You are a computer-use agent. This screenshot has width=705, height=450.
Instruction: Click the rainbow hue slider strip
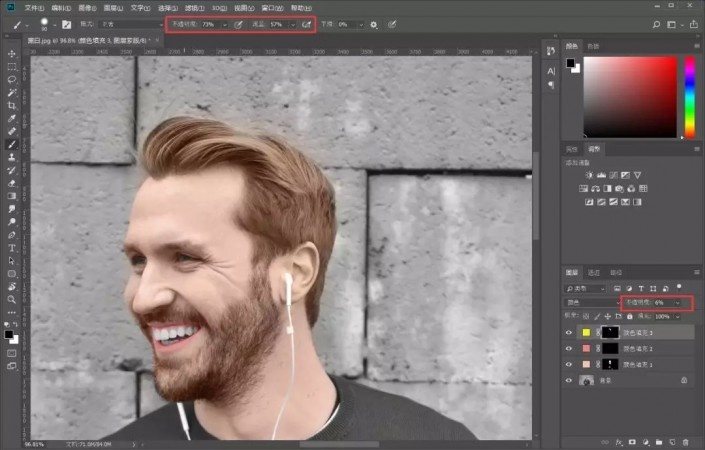point(690,95)
